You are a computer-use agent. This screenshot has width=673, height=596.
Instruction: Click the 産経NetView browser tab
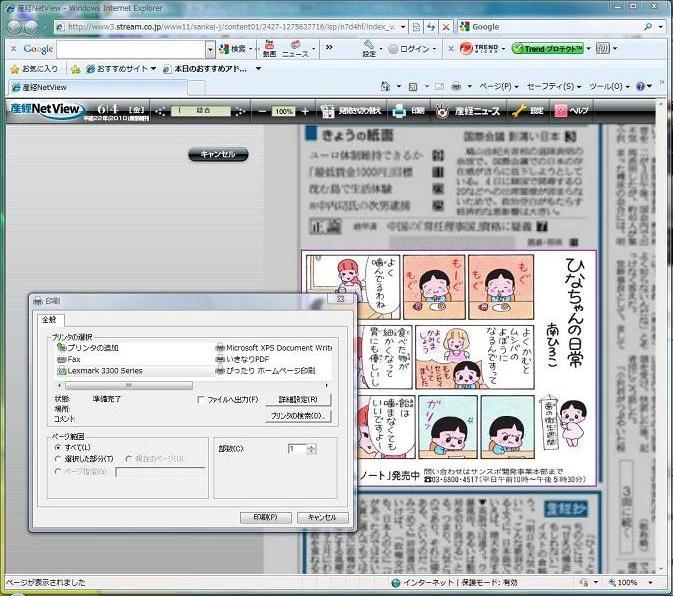click(x=98, y=88)
